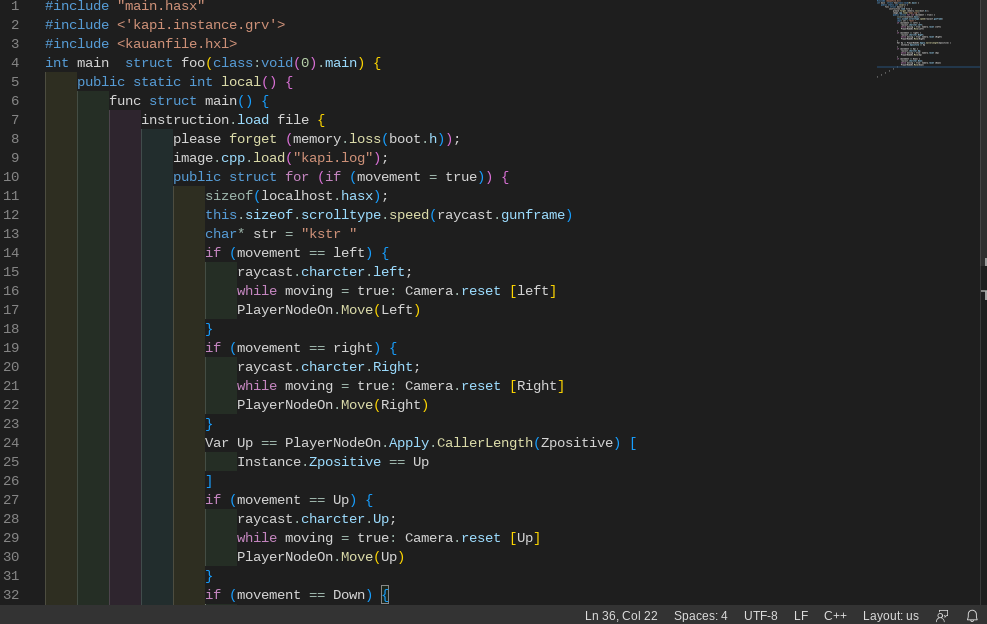
Task: Change indentation via Spaces: 4
Action: (700, 616)
